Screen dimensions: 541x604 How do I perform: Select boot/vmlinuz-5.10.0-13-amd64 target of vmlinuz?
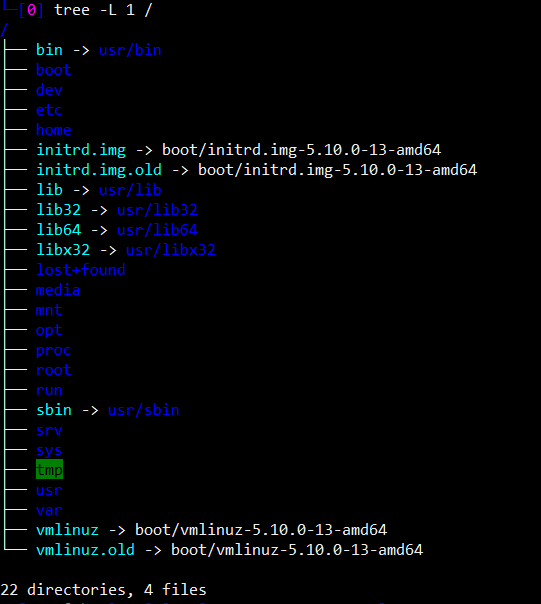point(261,530)
